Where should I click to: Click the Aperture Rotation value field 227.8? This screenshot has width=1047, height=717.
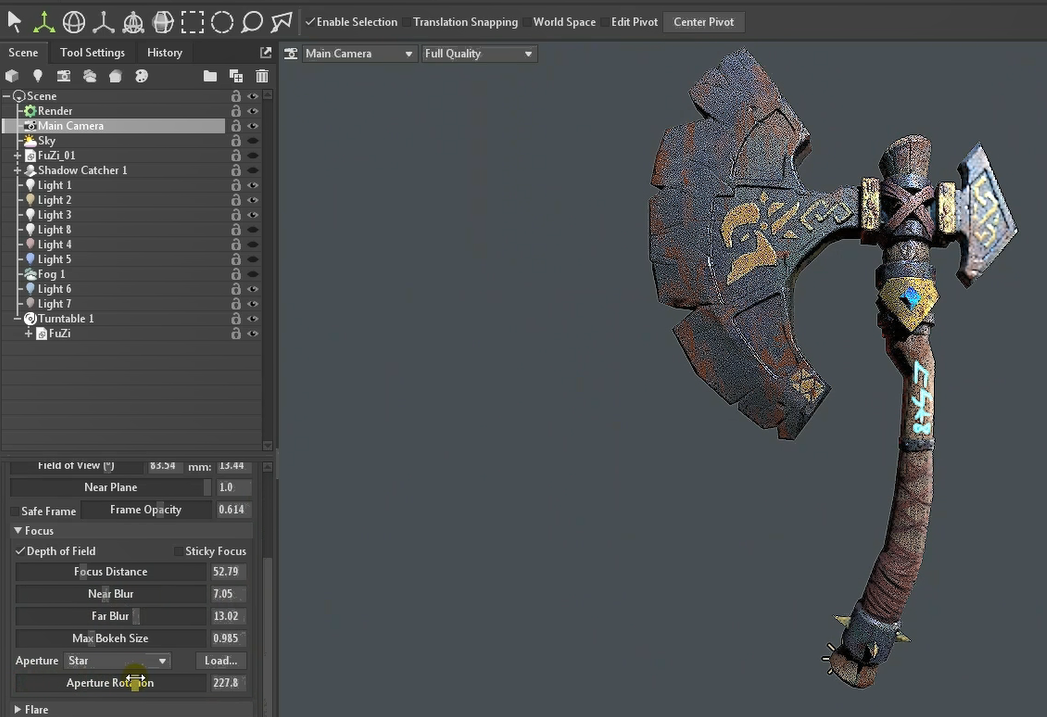[228, 683]
